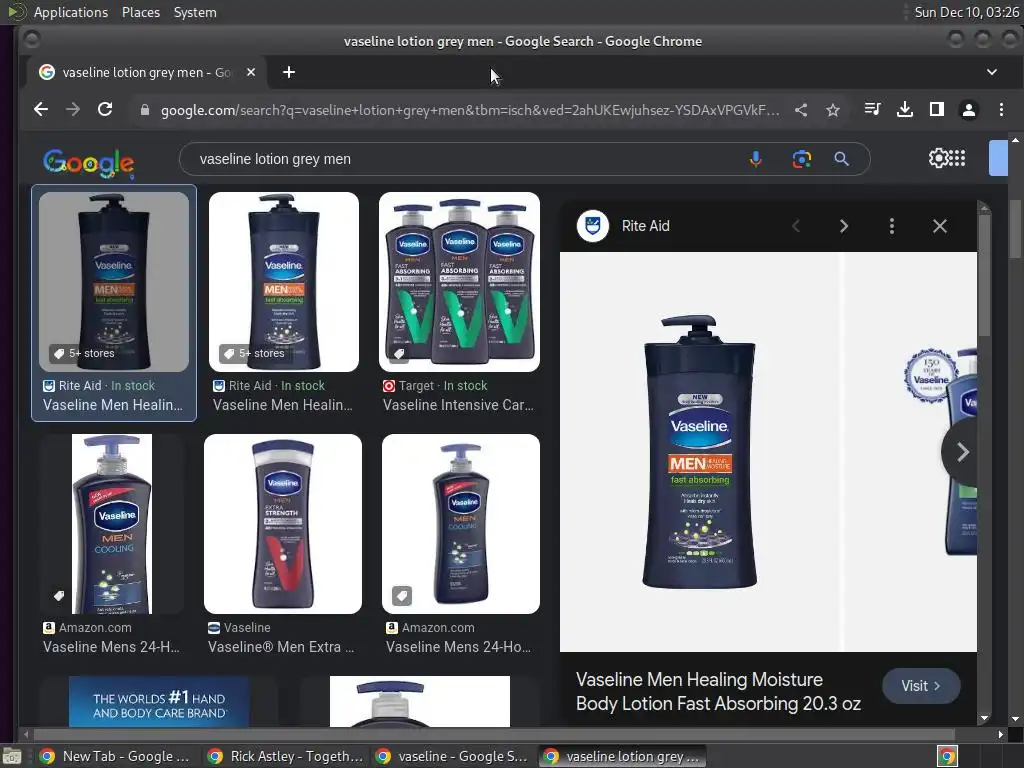Go back to the previous page
Image resolution: width=1024 pixels, height=768 pixels.
click(x=40, y=110)
